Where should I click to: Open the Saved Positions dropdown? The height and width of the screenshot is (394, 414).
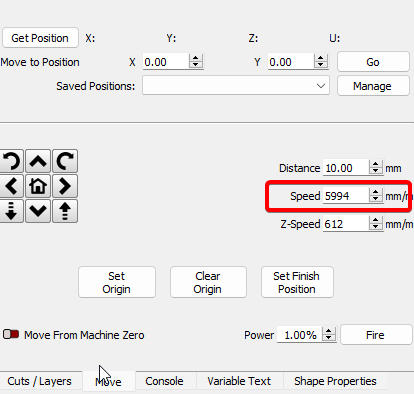(x=236, y=86)
